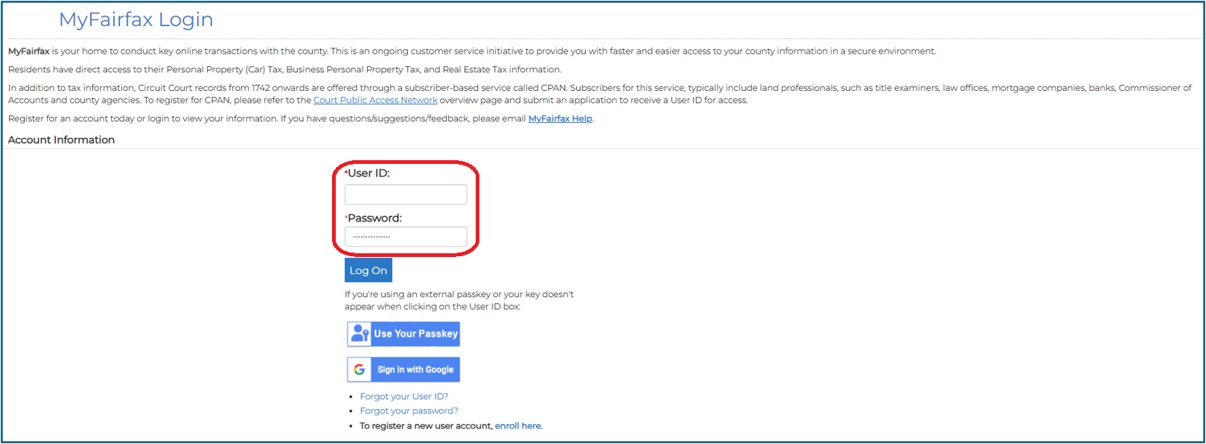The image size is (1206, 444).
Task: Click the Log On button
Action: 368,271
